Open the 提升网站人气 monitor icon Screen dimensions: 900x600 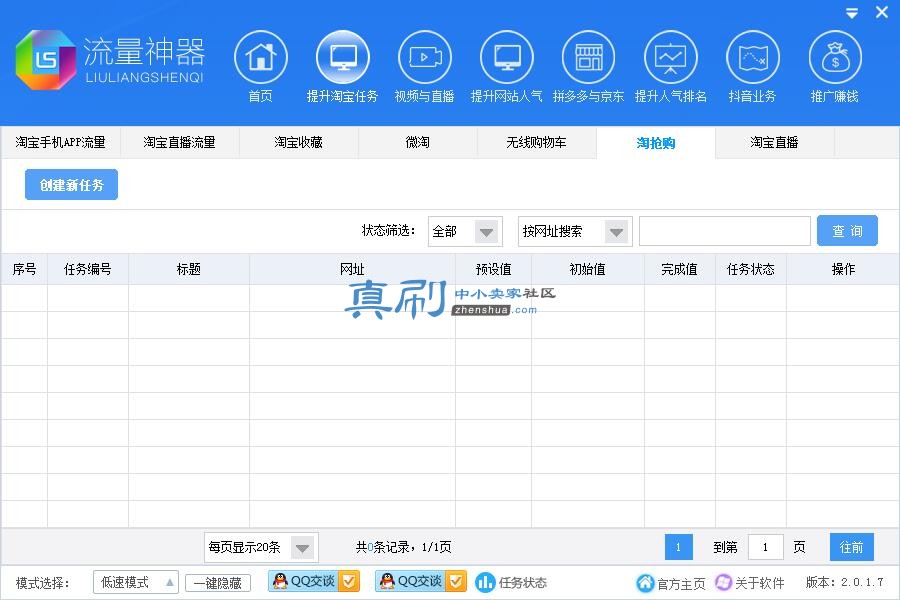(507, 57)
